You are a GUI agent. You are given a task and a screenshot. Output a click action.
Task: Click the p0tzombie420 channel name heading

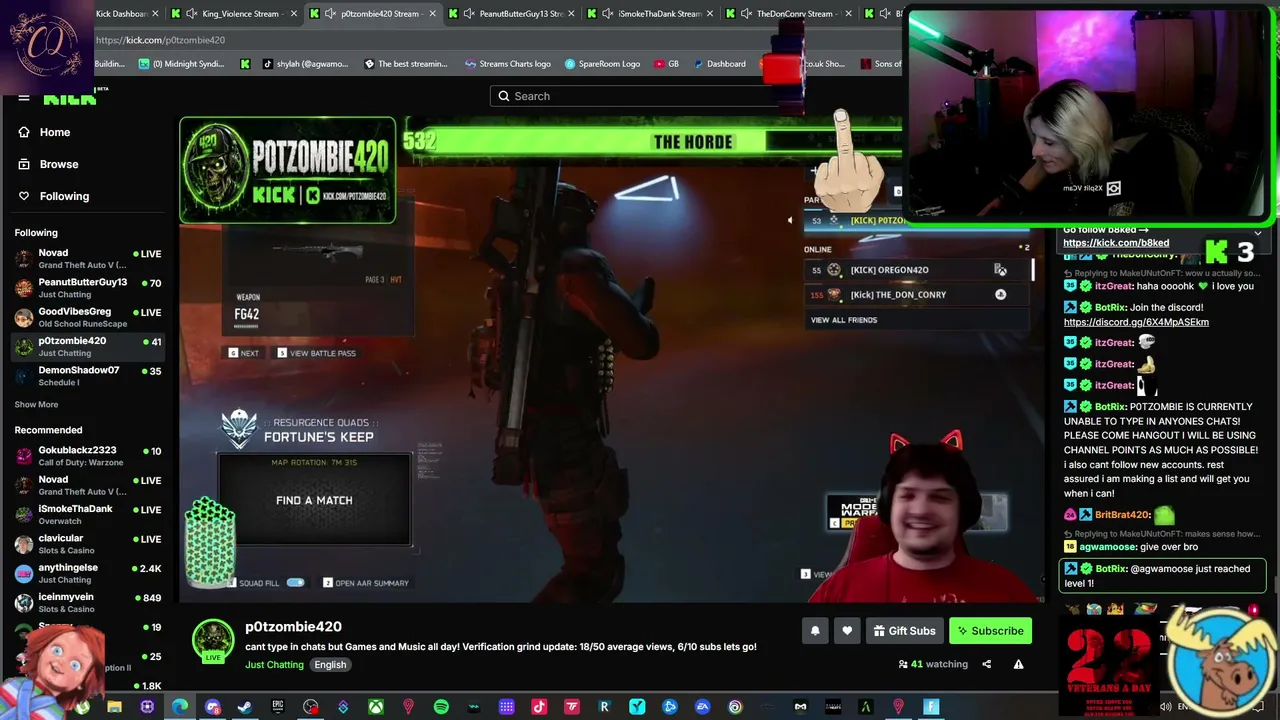(293, 627)
